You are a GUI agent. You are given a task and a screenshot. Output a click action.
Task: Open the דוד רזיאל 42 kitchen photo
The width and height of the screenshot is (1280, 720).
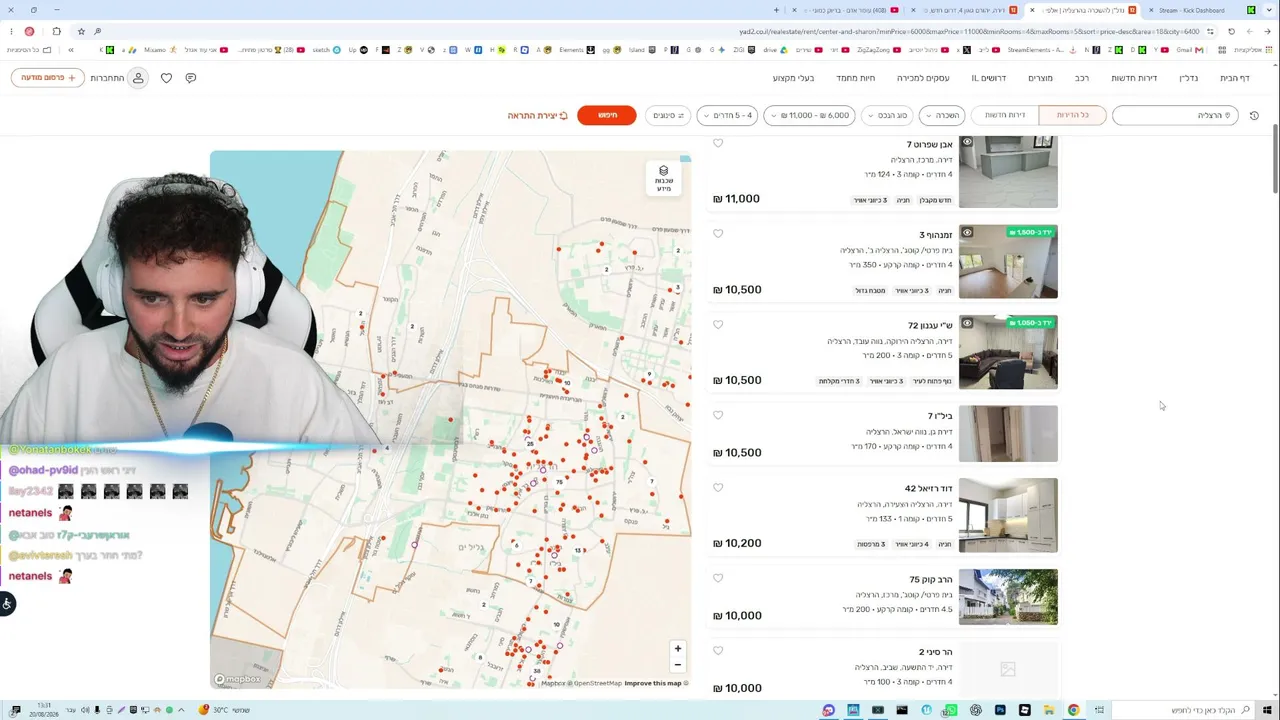[1008, 515]
